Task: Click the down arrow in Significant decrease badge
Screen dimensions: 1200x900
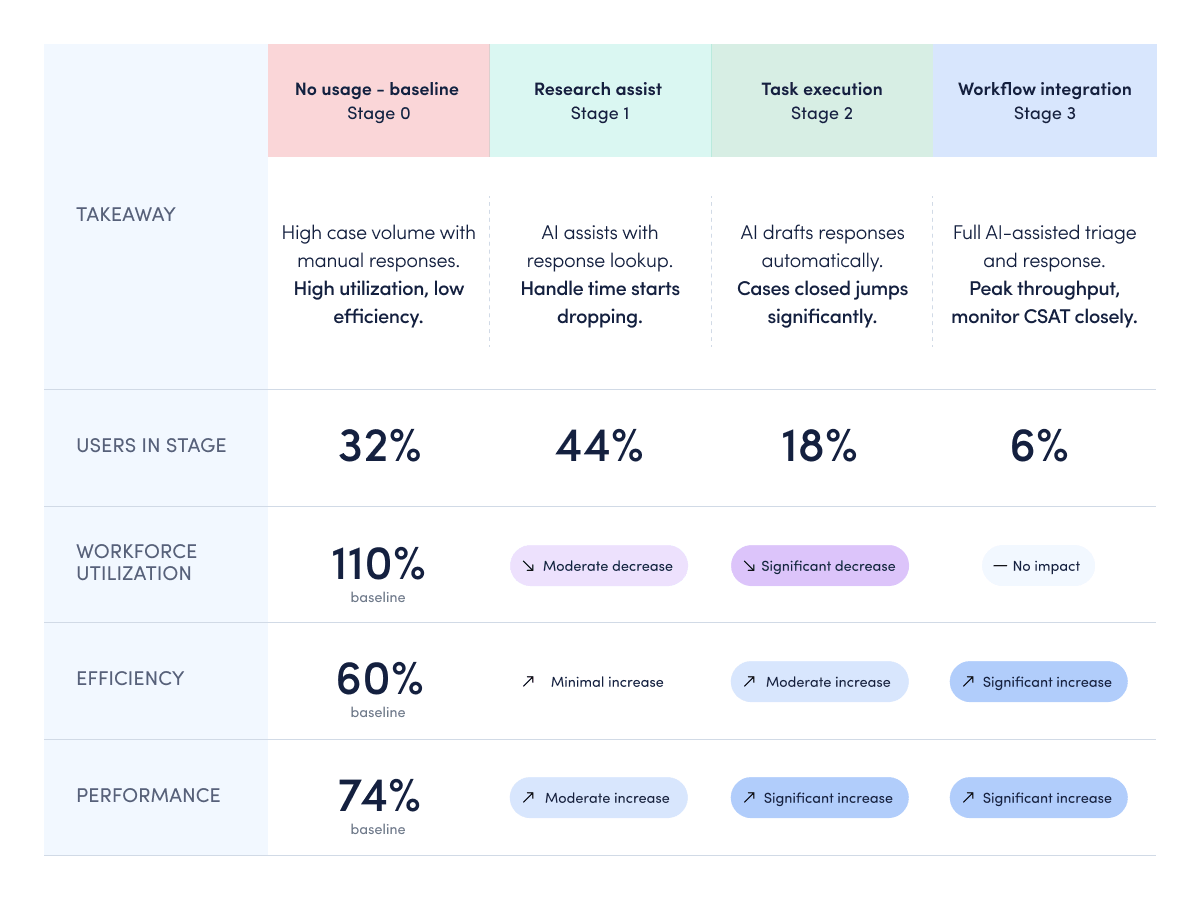Action: 747,566
